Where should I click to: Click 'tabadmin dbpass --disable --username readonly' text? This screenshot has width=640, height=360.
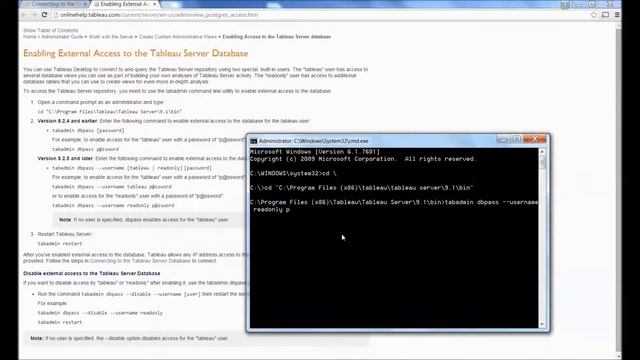tap(100, 313)
